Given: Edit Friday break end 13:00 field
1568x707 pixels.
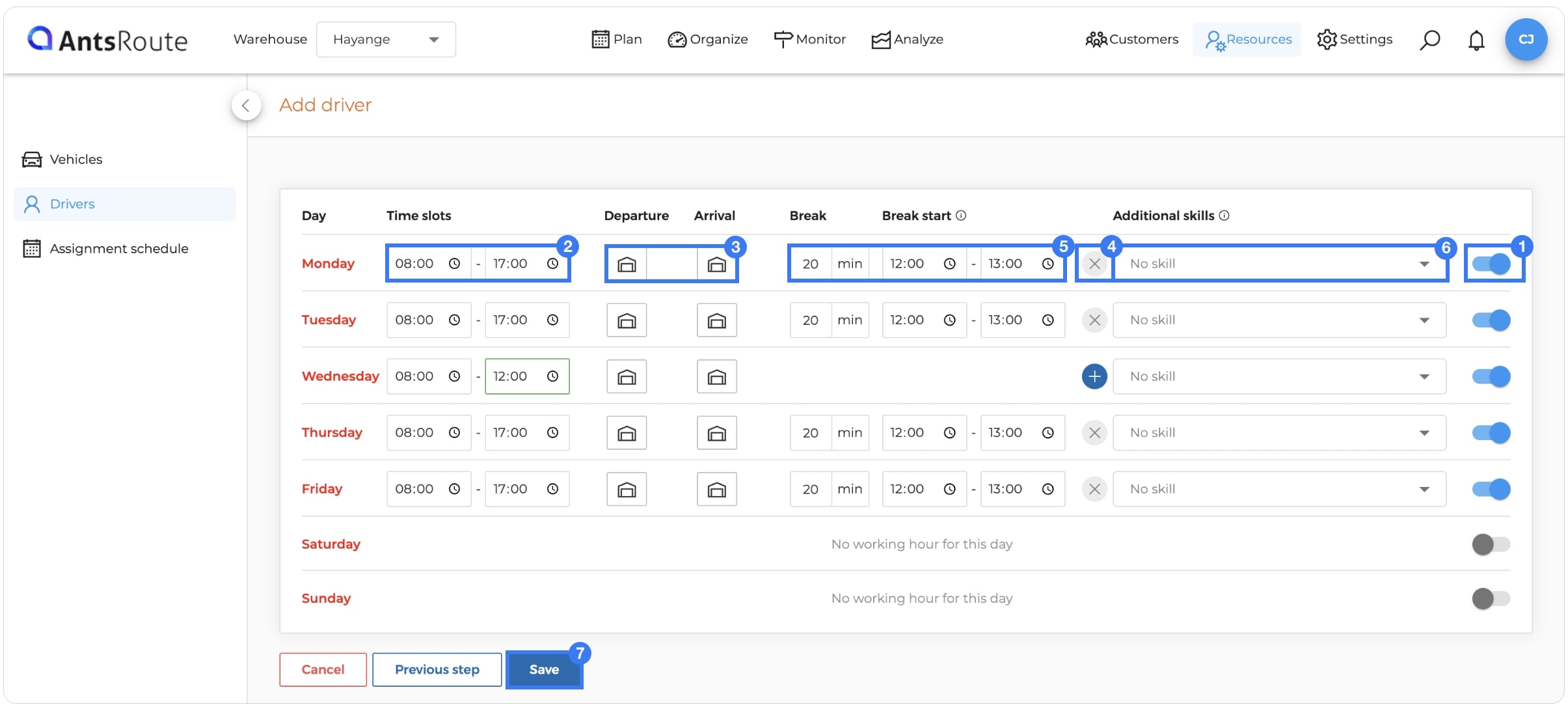Looking at the screenshot, I should click(x=1022, y=489).
